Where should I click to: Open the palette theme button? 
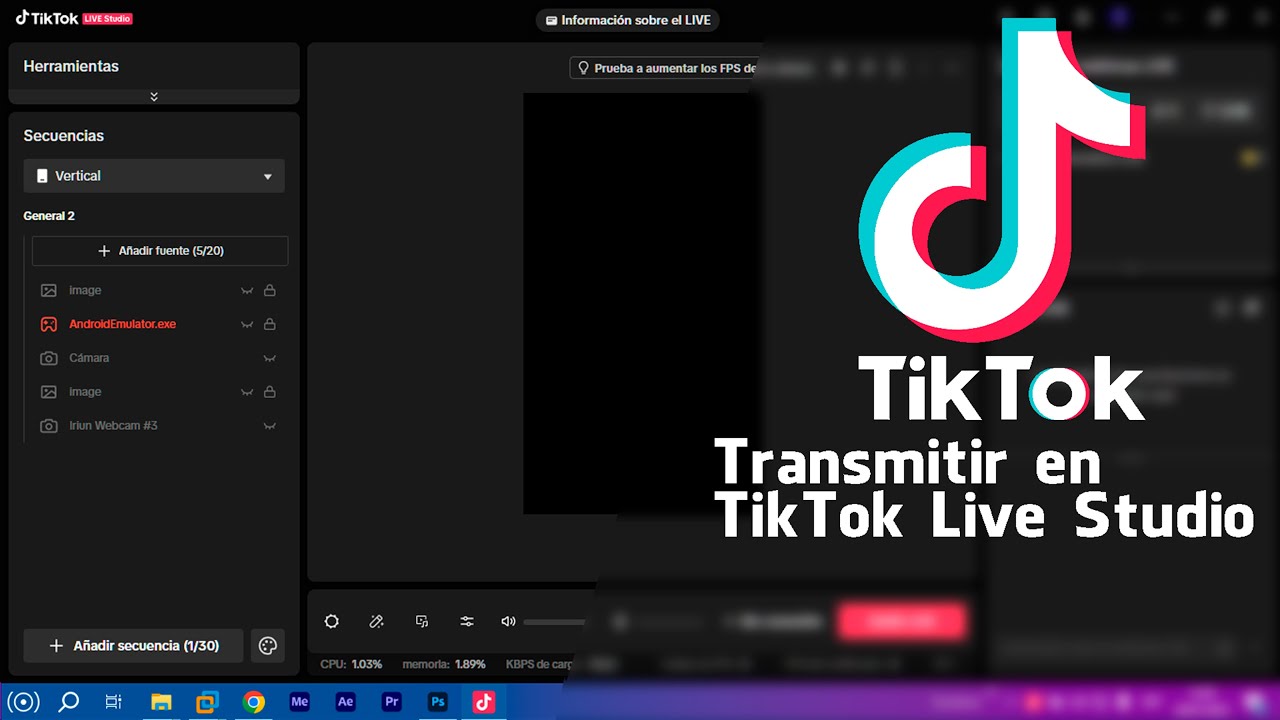[268, 646]
